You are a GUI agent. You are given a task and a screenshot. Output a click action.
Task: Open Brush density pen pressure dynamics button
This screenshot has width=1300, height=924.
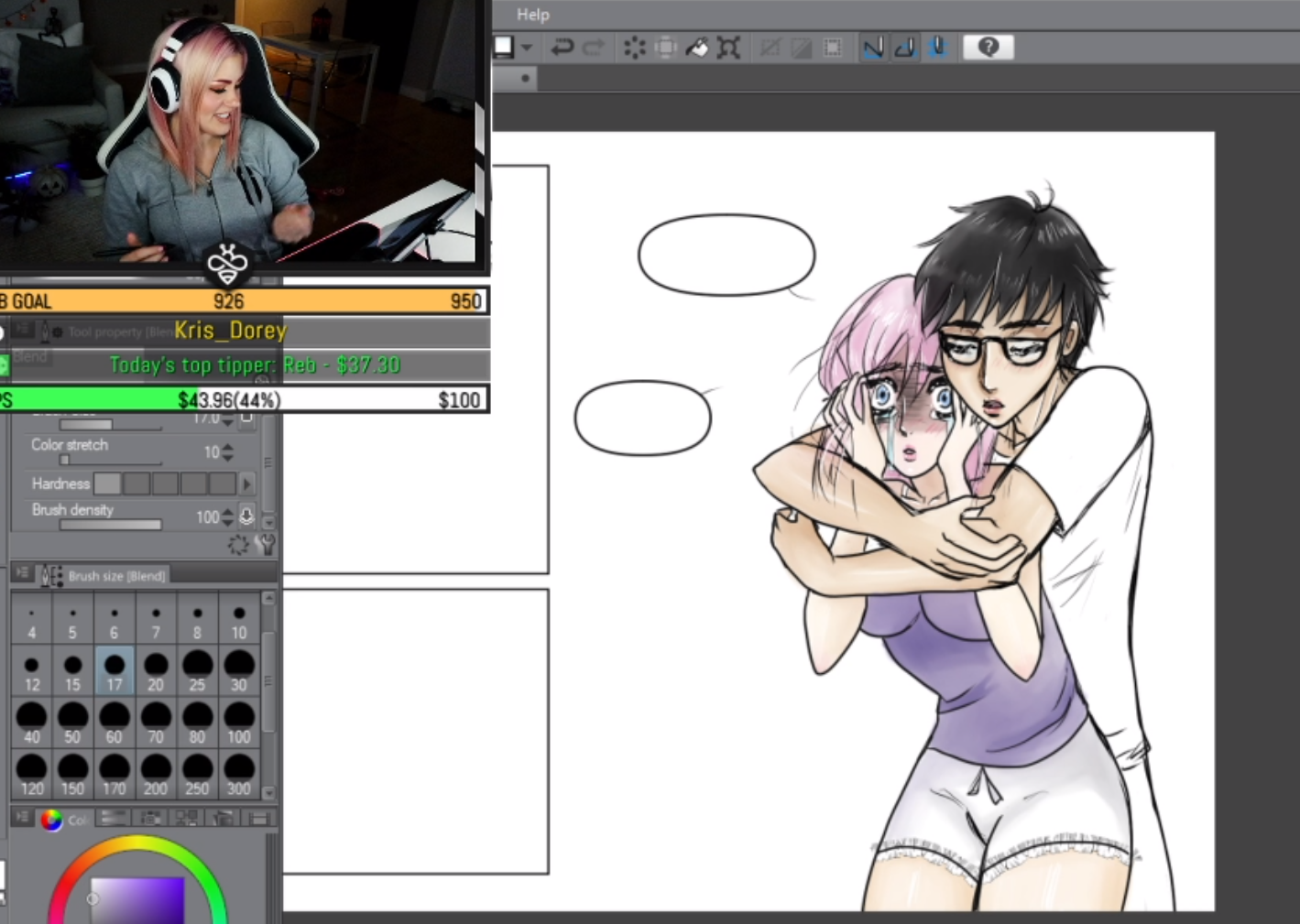[x=246, y=516]
